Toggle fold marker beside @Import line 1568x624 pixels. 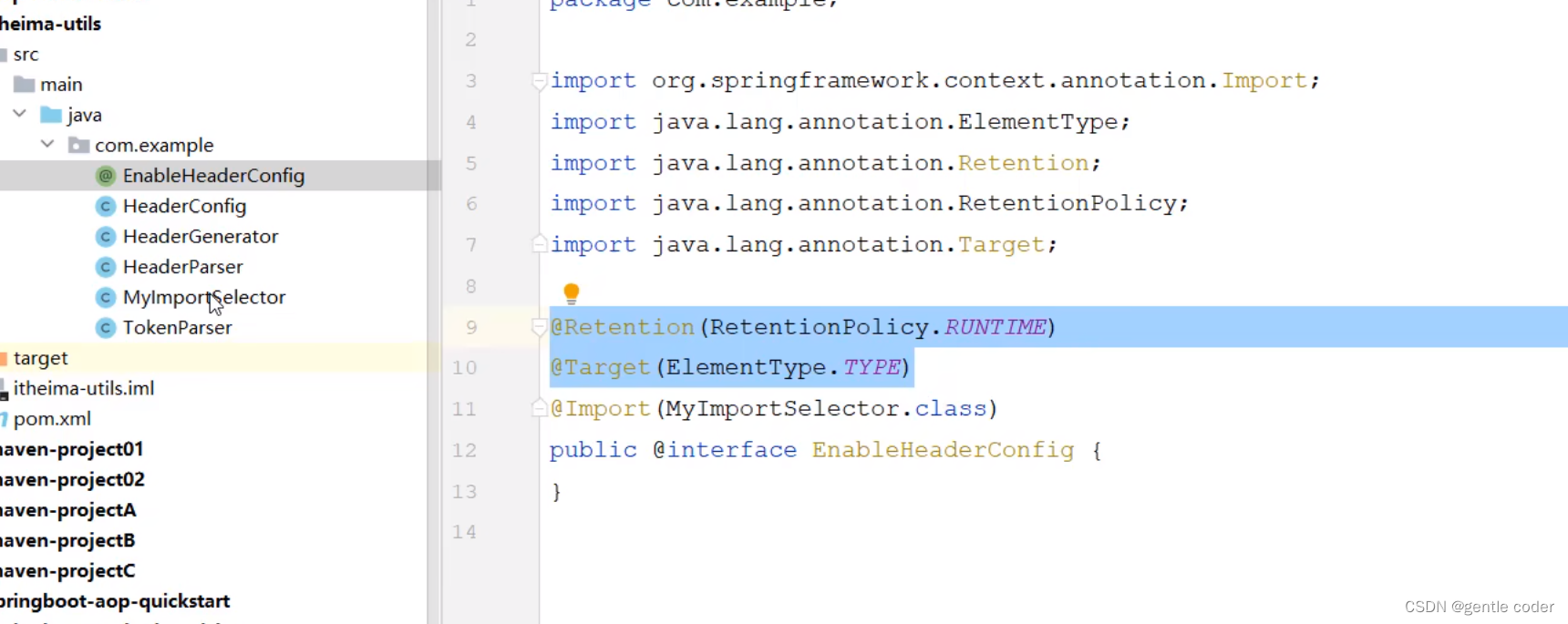pyautogui.click(x=539, y=408)
